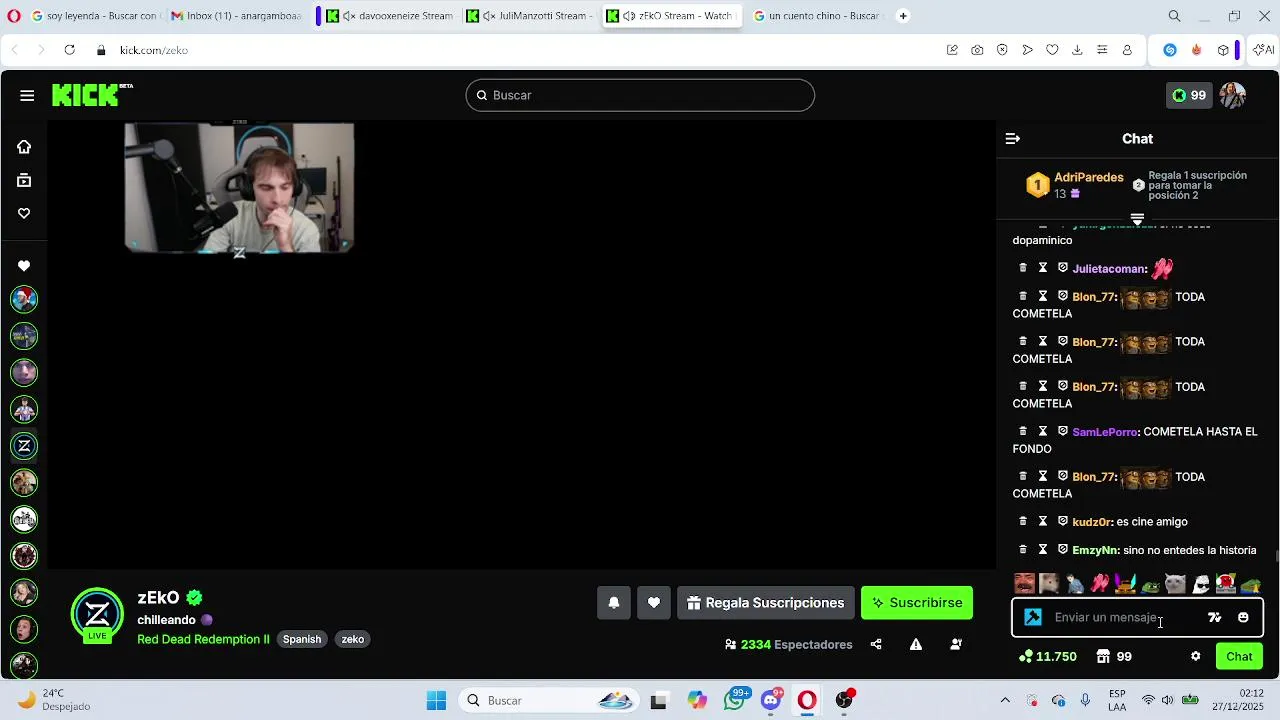This screenshot has height=720, width=1280.
Task: Open OBS Studio from the taskbar
Action: 844,700
